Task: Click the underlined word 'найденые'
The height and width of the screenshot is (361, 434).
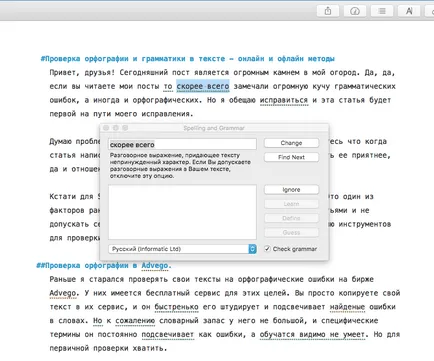Action: click(x=347, y=307)
